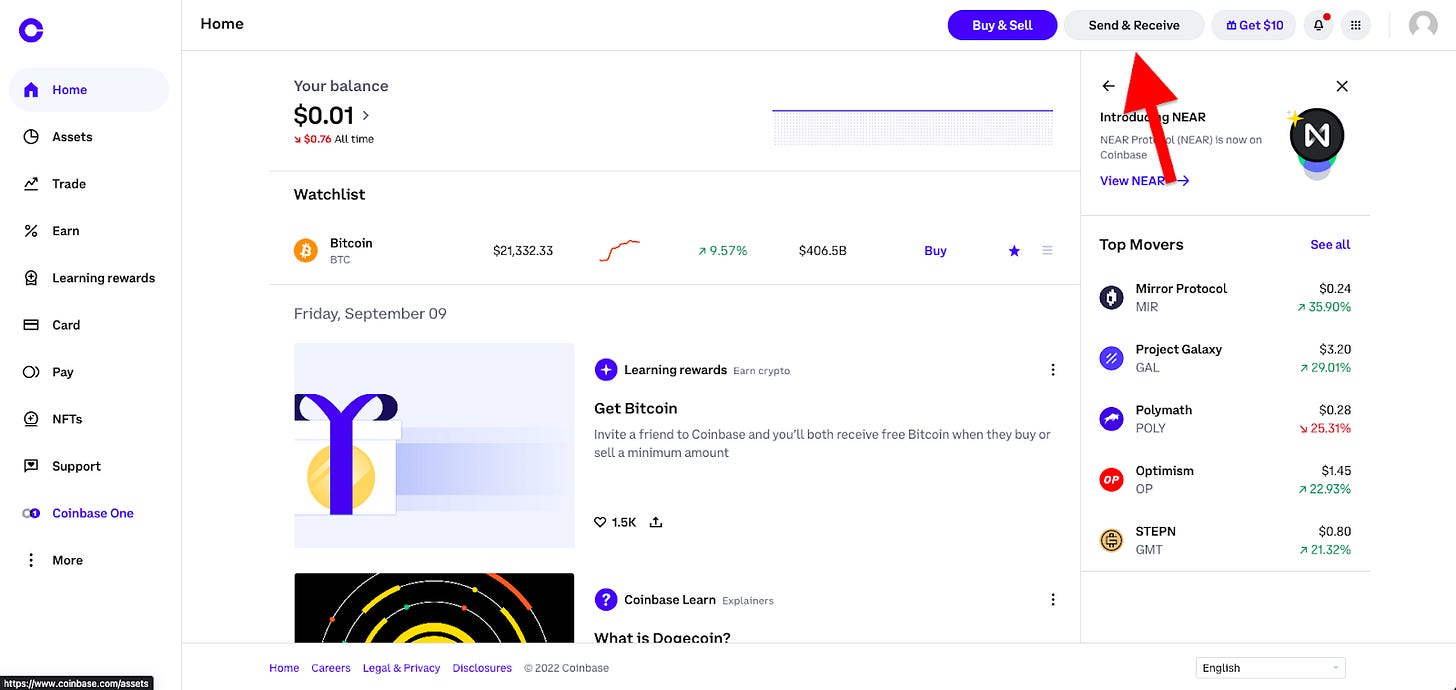Click the STEPN GMT icon

click(x=1111, y=541)
